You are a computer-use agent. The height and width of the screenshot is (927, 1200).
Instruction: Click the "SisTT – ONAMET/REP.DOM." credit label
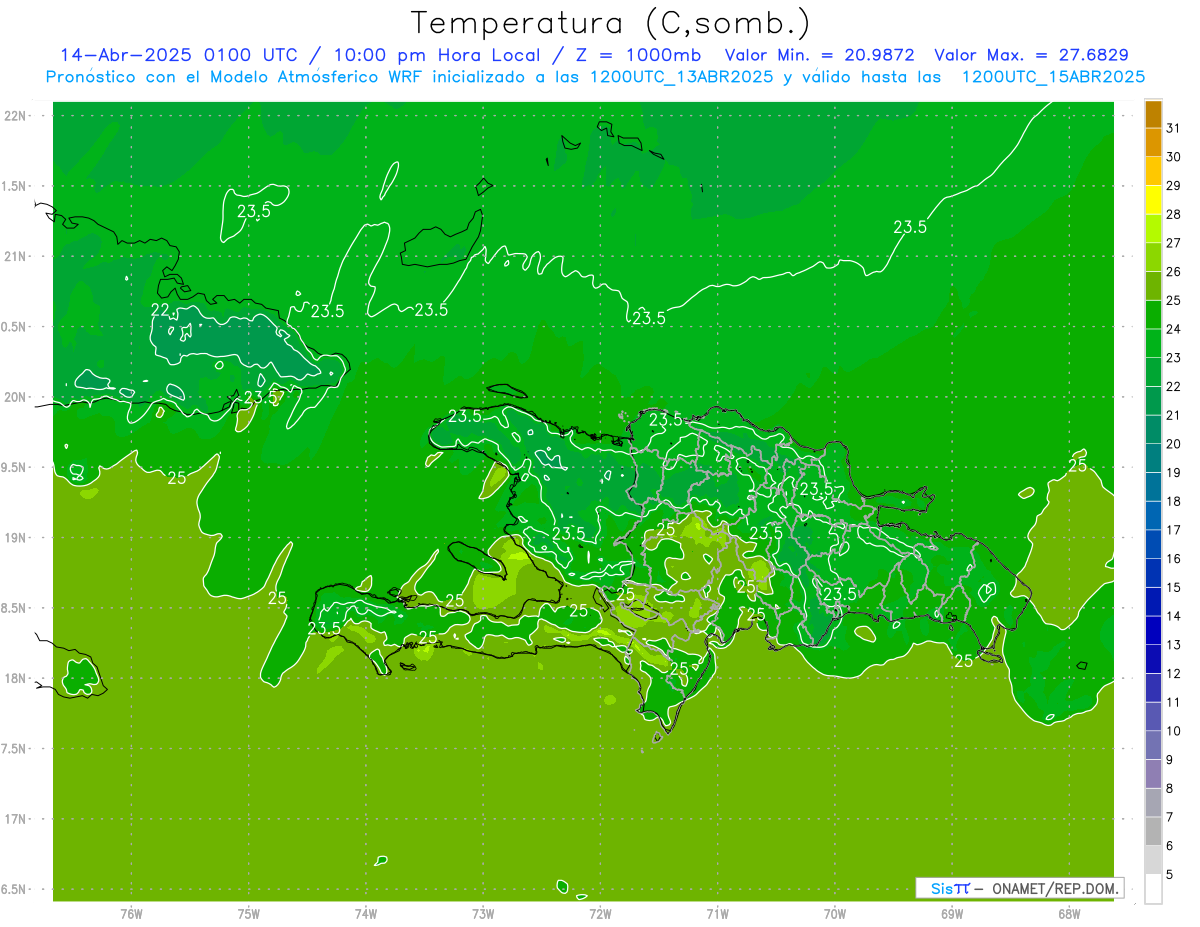tap(1019, 888)
